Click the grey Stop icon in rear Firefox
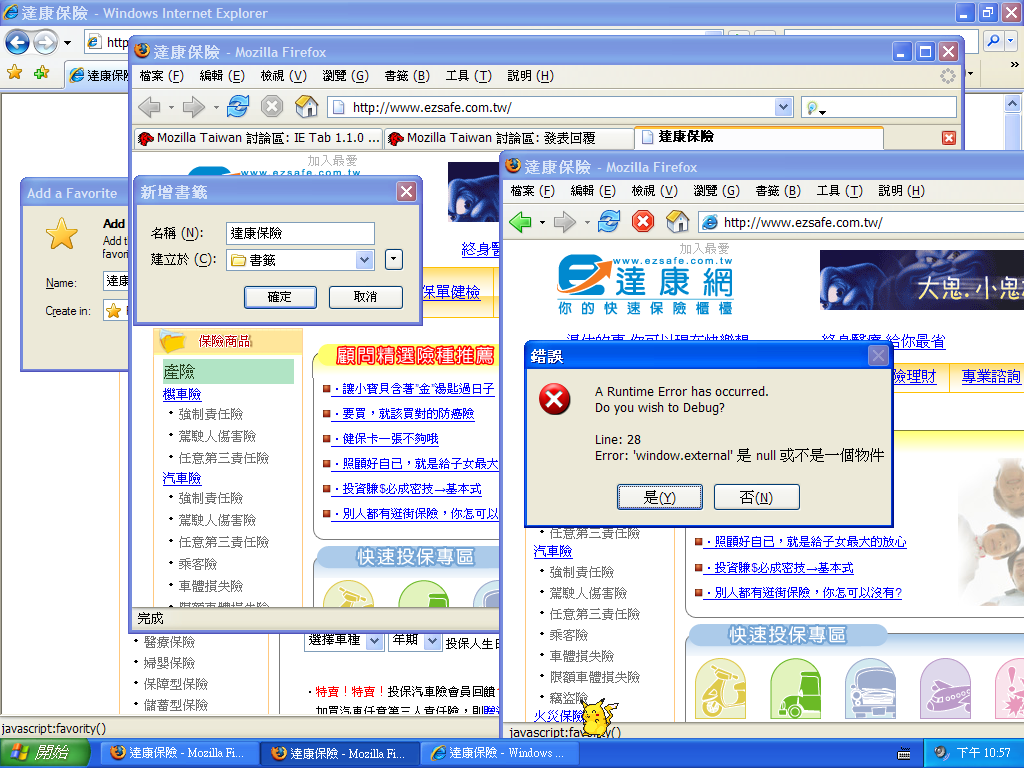Viewport: 1024px width, 768px height. 272,106
